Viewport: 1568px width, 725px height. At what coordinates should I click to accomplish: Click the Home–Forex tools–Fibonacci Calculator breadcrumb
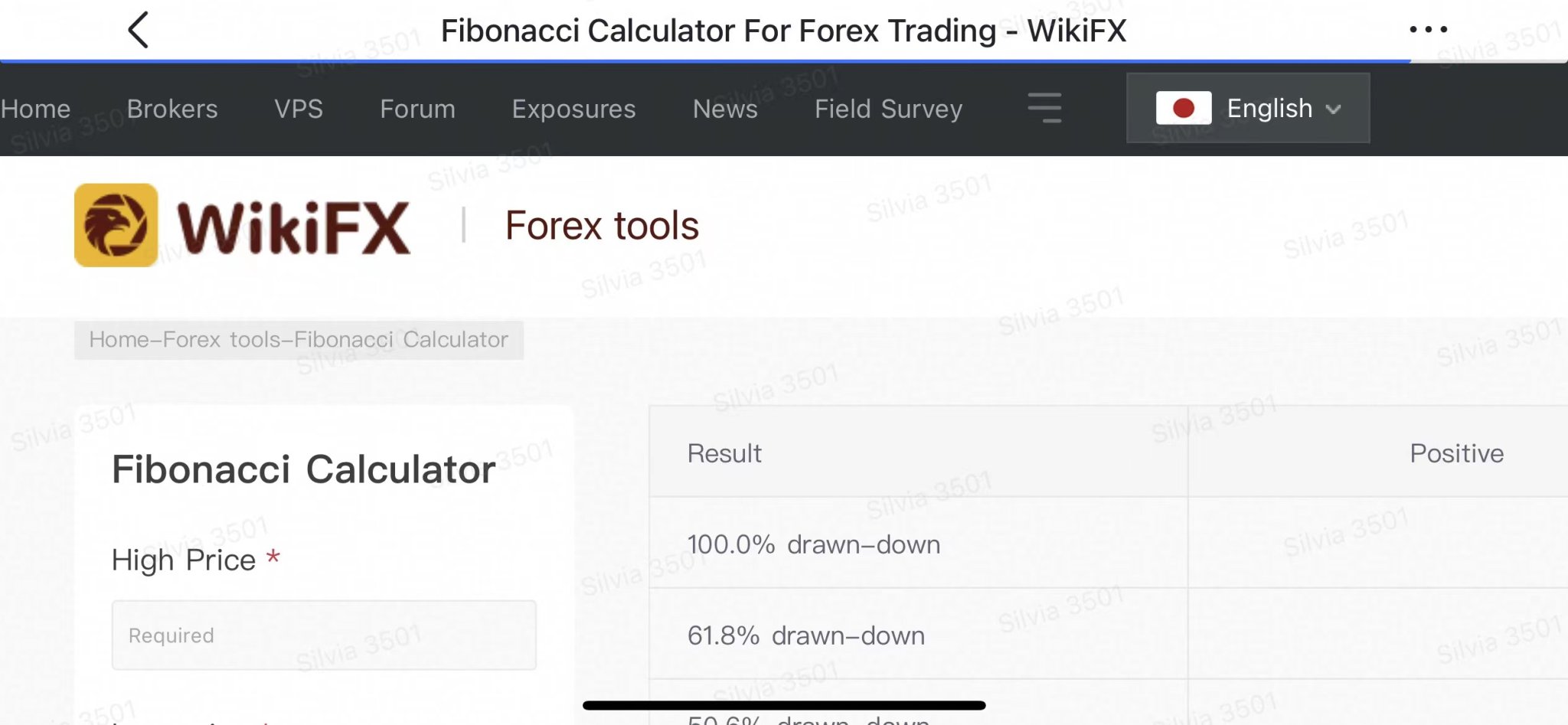point(299,340)
